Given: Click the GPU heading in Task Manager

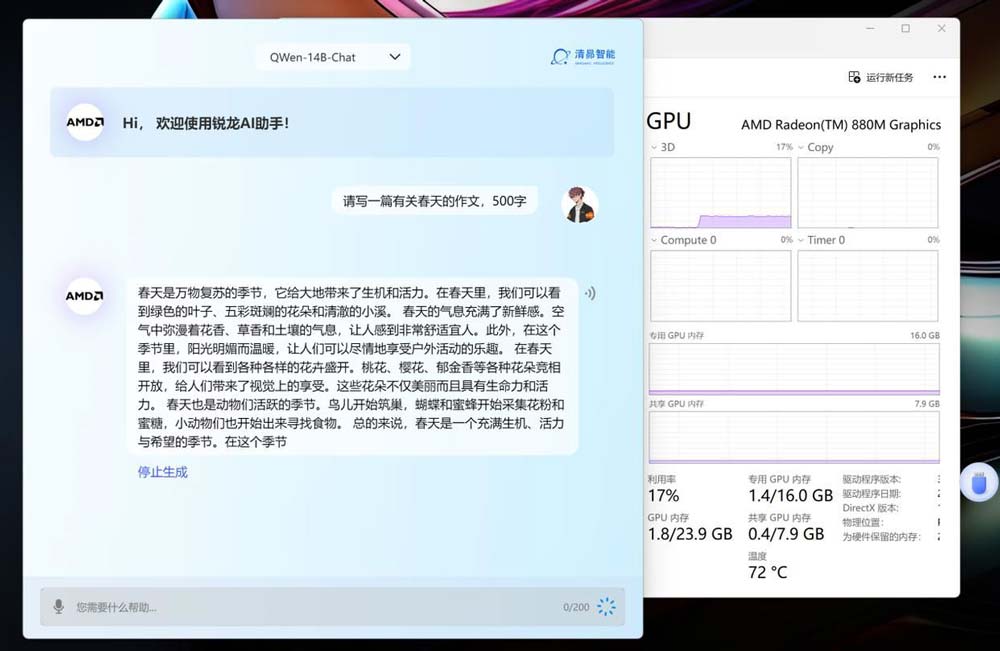Looking at the screenshot, I should (668, 121).
